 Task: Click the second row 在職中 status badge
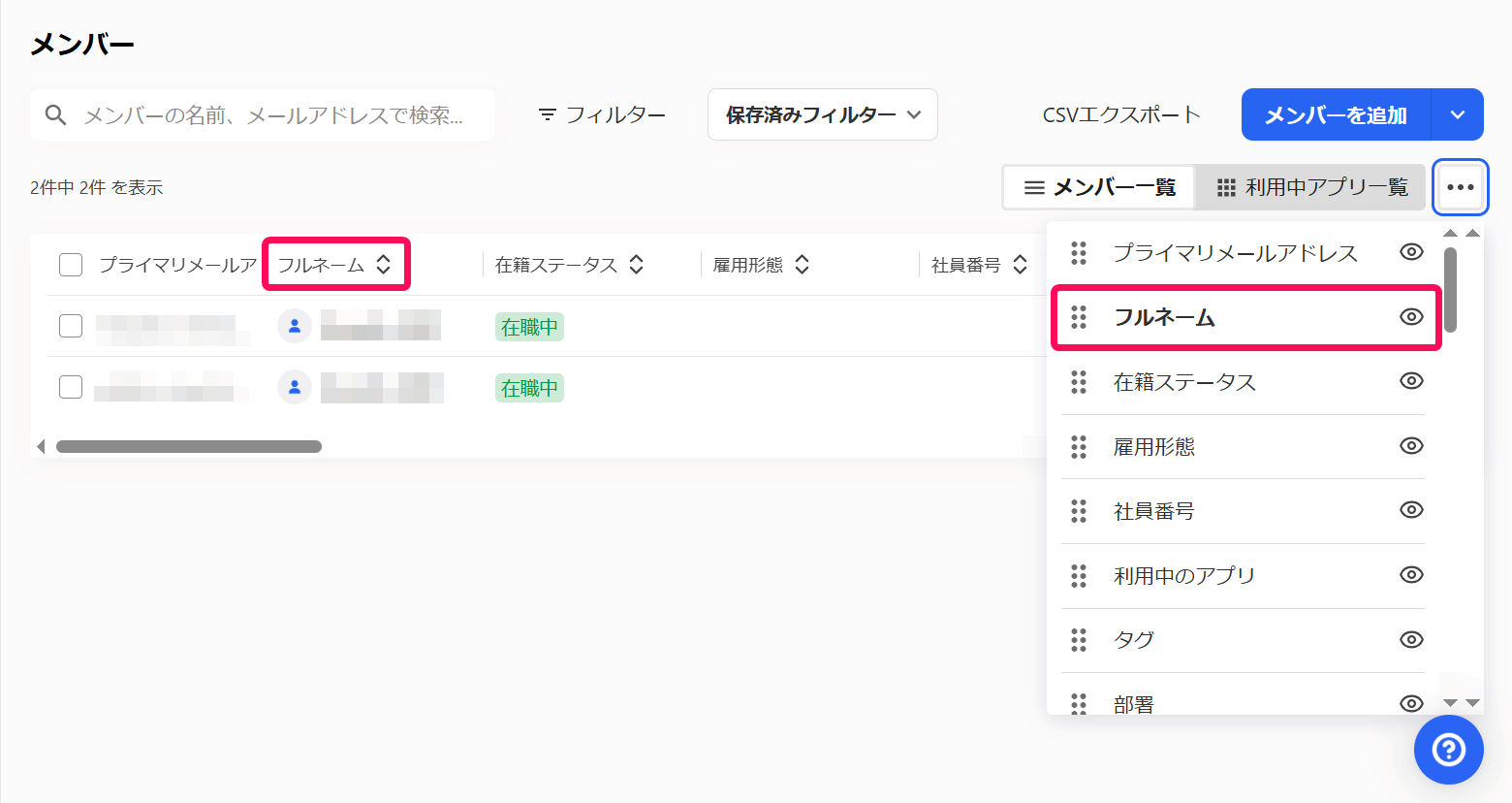point(529,388)
